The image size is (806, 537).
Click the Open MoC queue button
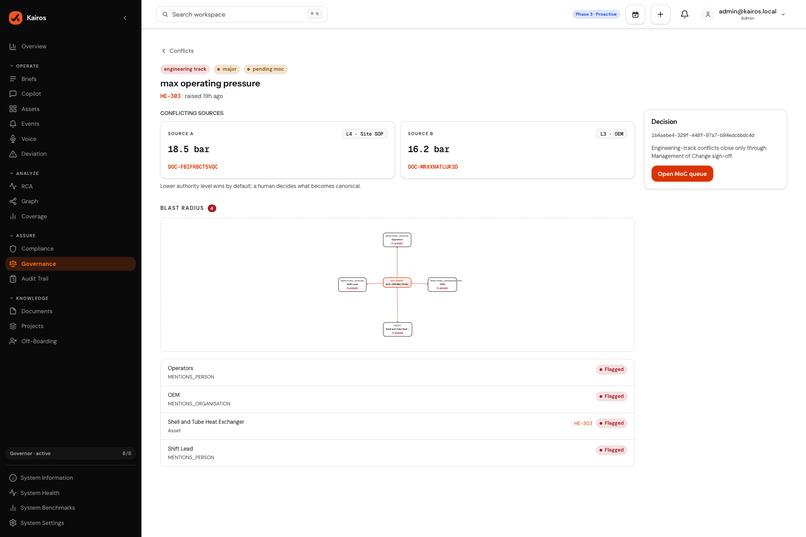click(x=682, y=174)
